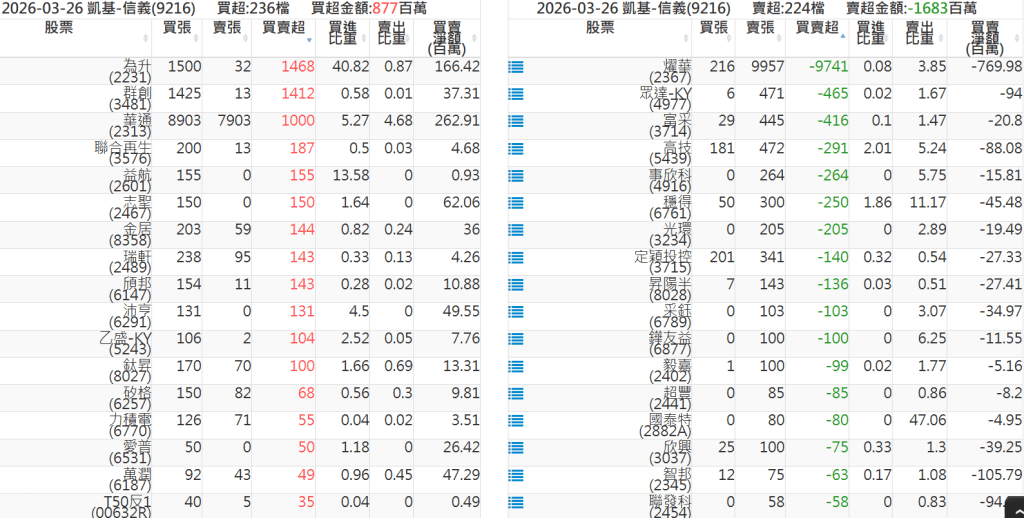
Task: Click the list icon next to 欣興 (3037)
Action: [516, 446]
